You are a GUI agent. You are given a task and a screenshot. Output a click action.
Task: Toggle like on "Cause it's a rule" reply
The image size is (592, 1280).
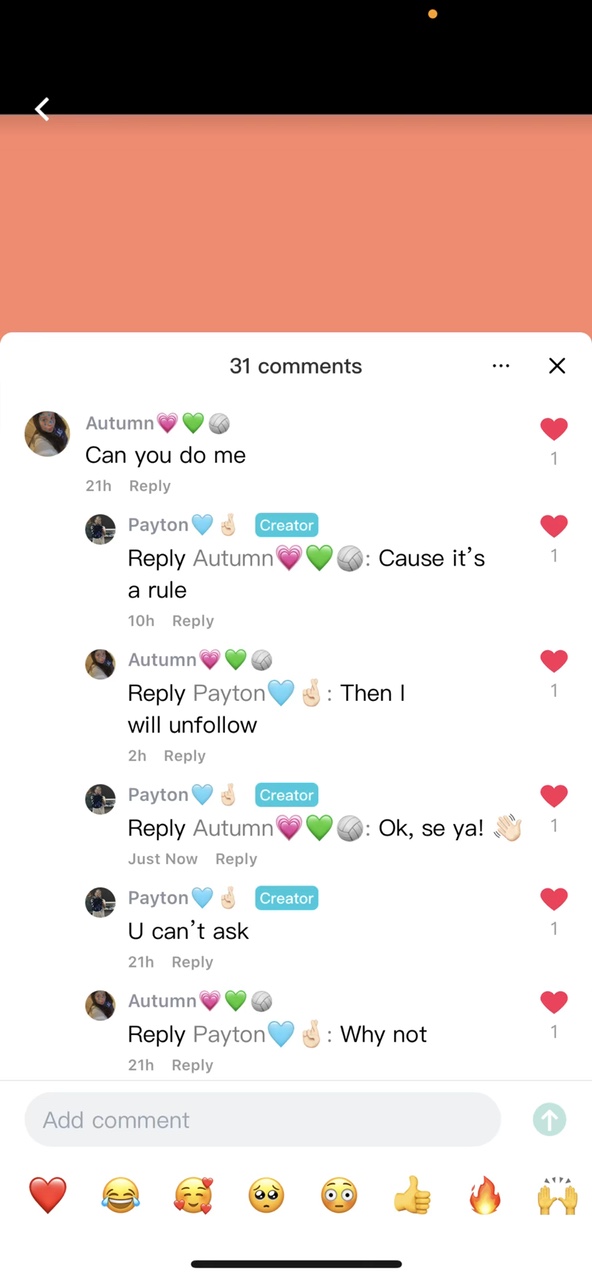[x=554, y=526]
